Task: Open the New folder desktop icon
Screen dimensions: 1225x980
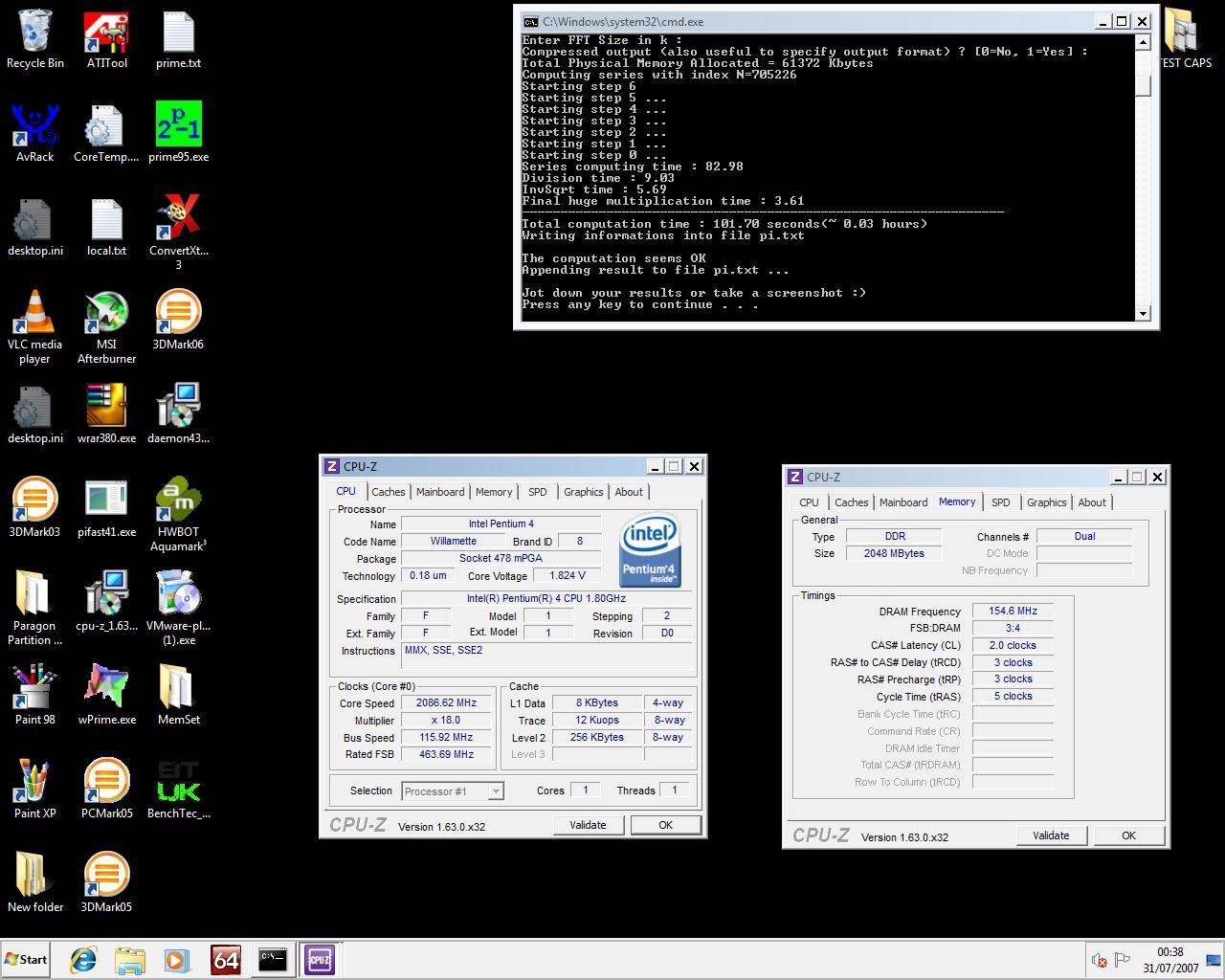Action: 35,883
